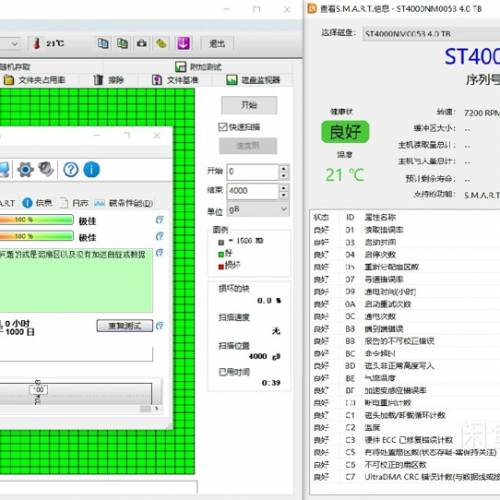
Task: Select the 07 寻道错误率 SMART row
Action: [x=405, y=279]
